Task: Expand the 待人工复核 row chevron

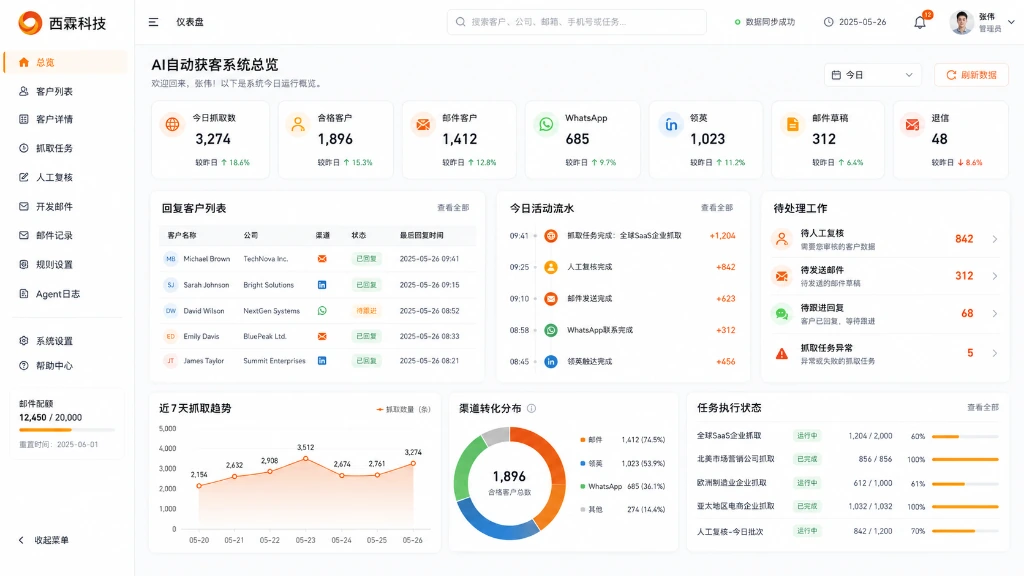Action: [x=995, y=239]
